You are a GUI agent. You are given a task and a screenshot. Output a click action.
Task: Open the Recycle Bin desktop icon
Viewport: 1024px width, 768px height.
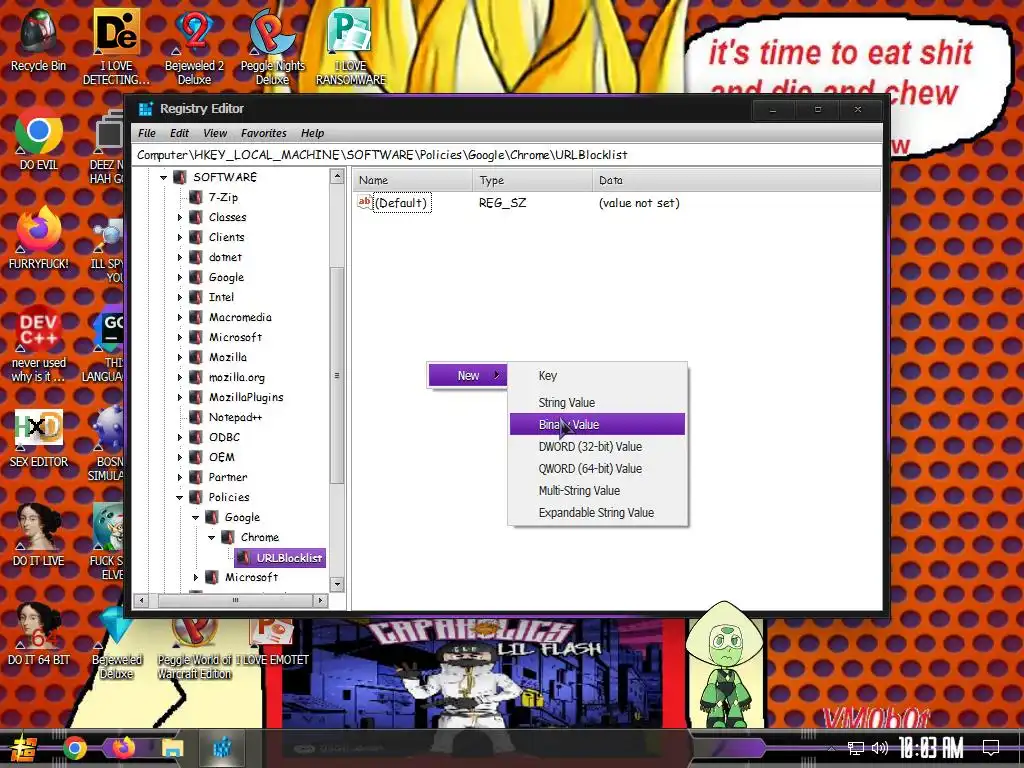pyautogui.click(x=38, y=39)
